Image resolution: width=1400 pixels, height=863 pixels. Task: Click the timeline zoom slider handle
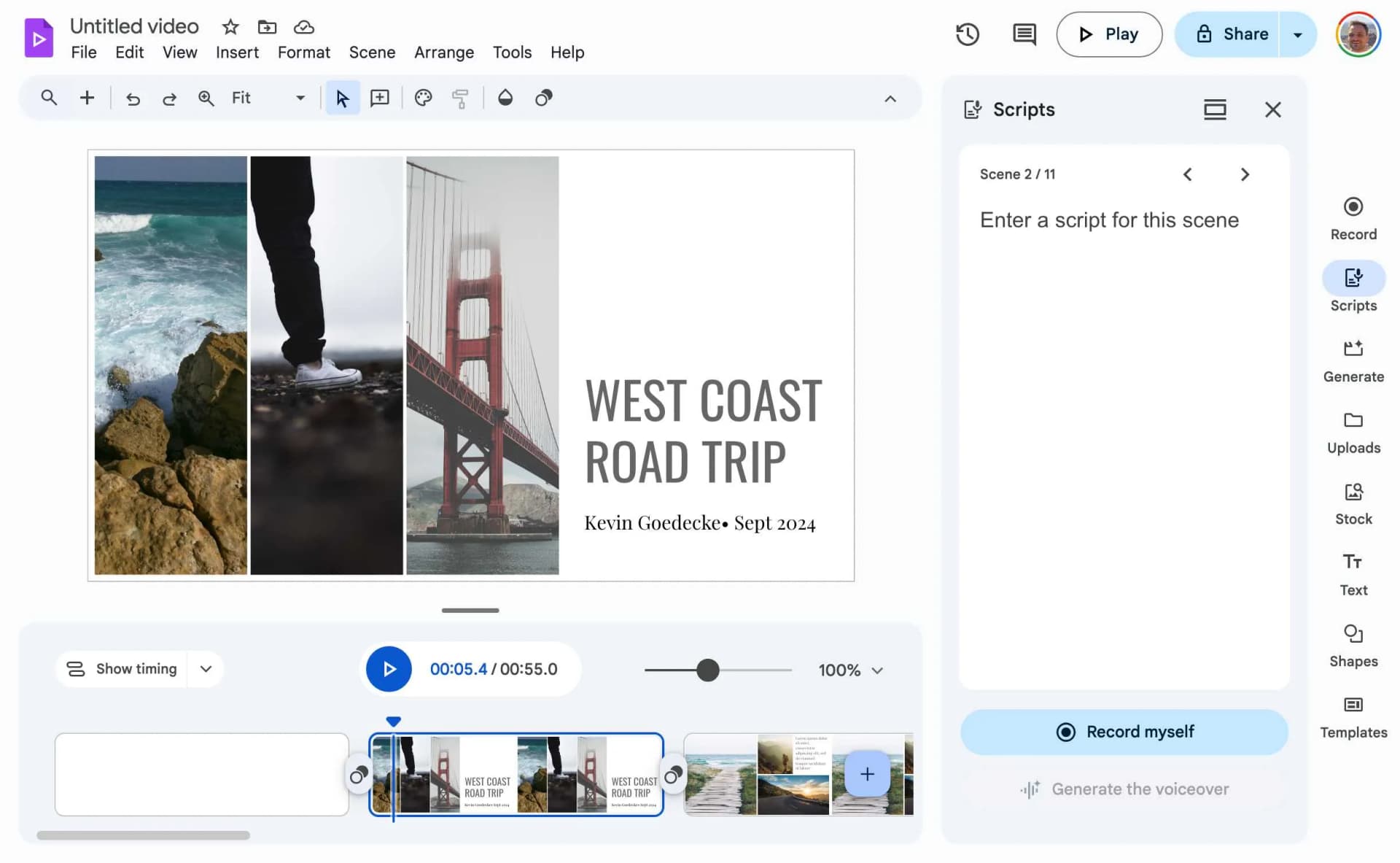(x=707, y=670)
